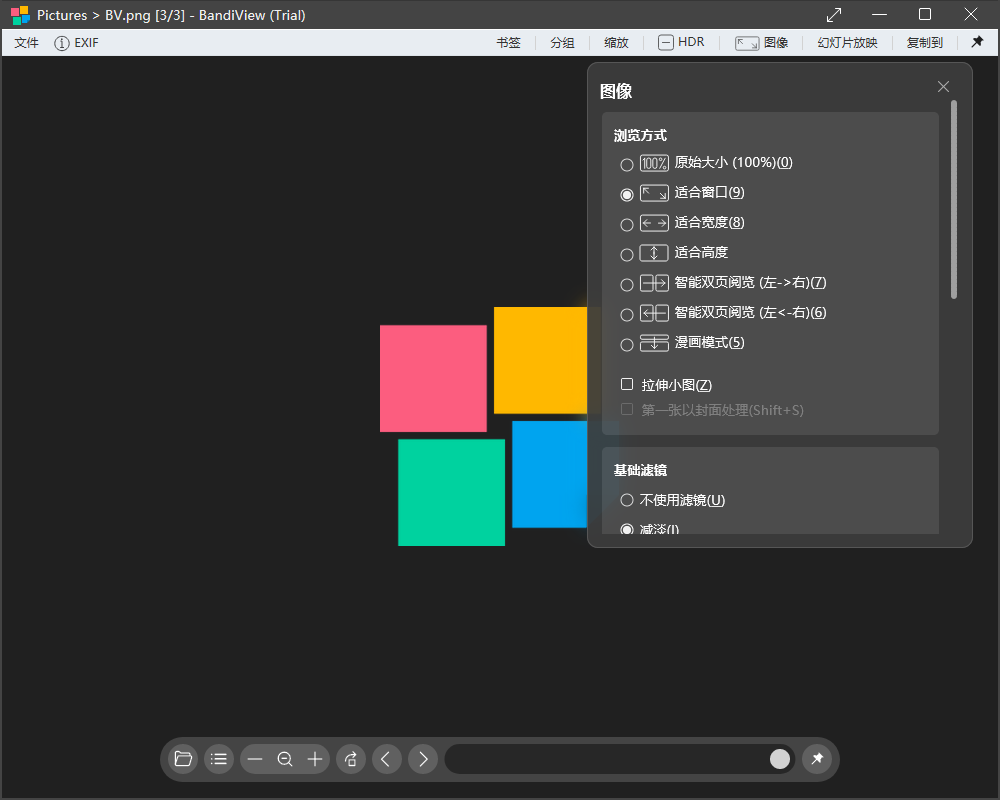1000x800 pixels.
Task: Click the image panel vertical scrollbar
Action: tap(953, 199)
